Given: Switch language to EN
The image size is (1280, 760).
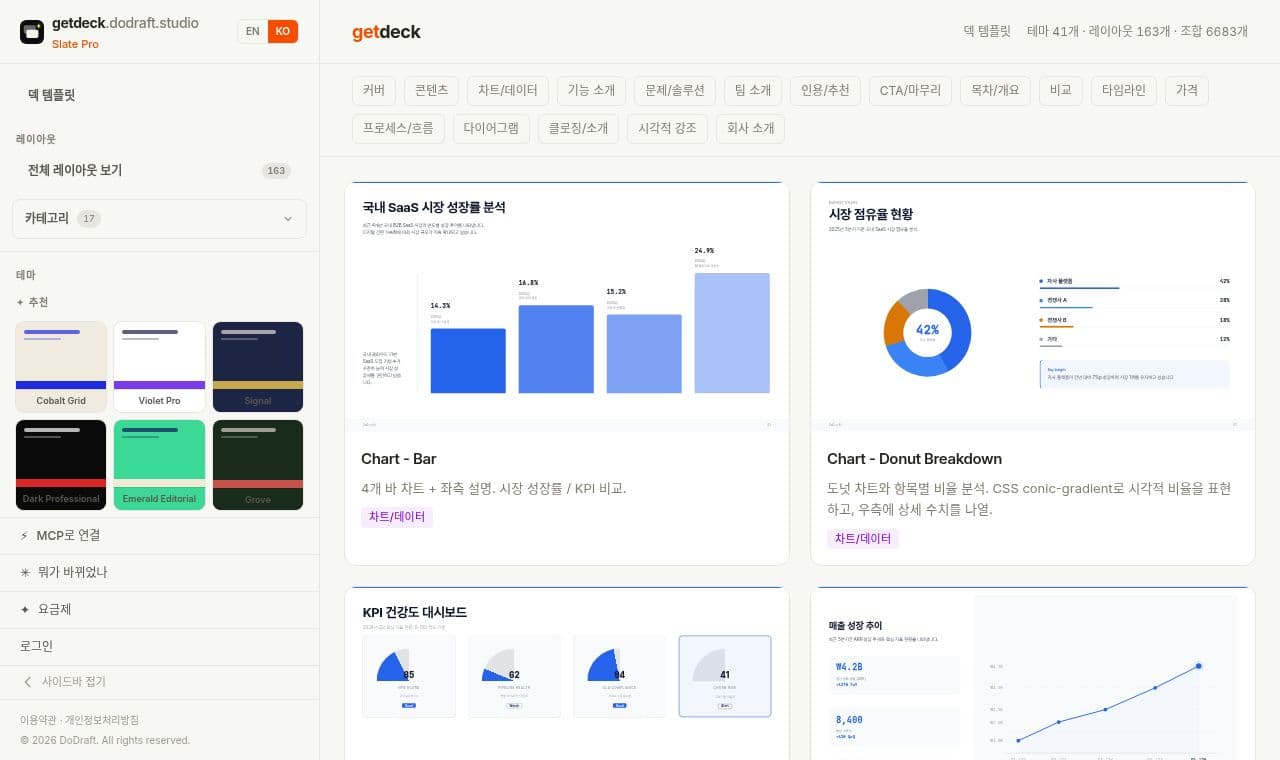Looking at the screenshot, I should [x=253, y=32].
